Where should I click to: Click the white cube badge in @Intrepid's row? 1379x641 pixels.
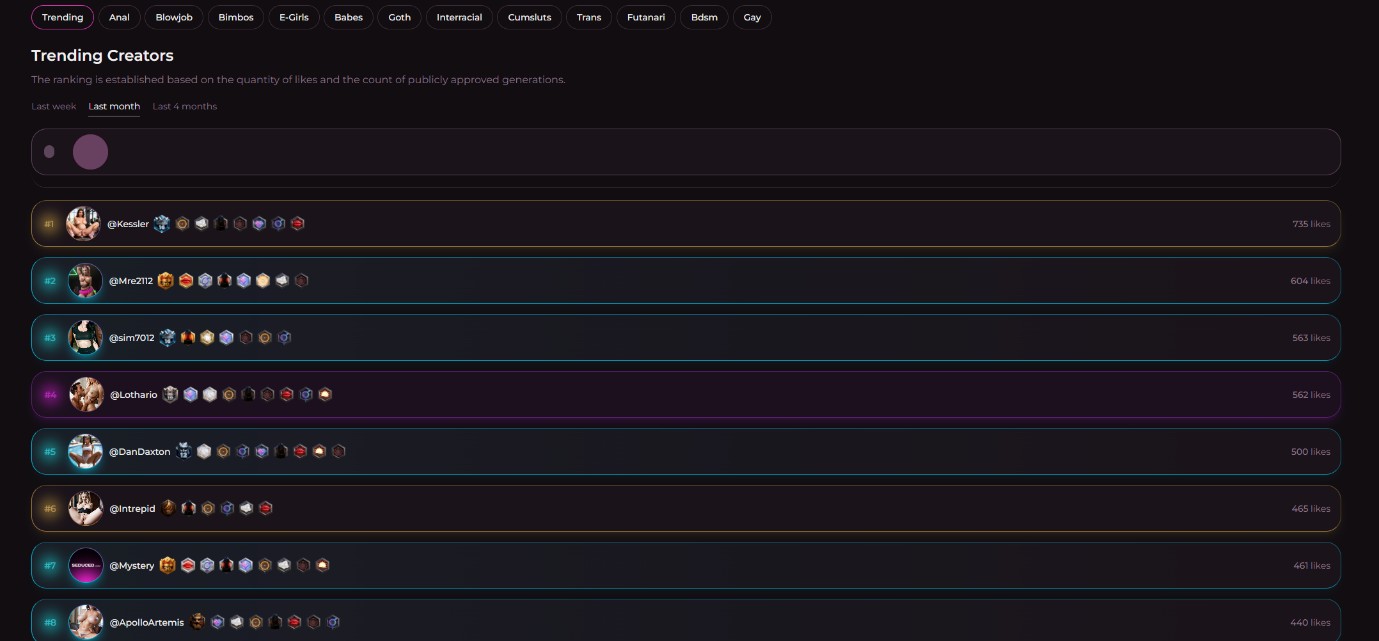pos(246,509)
